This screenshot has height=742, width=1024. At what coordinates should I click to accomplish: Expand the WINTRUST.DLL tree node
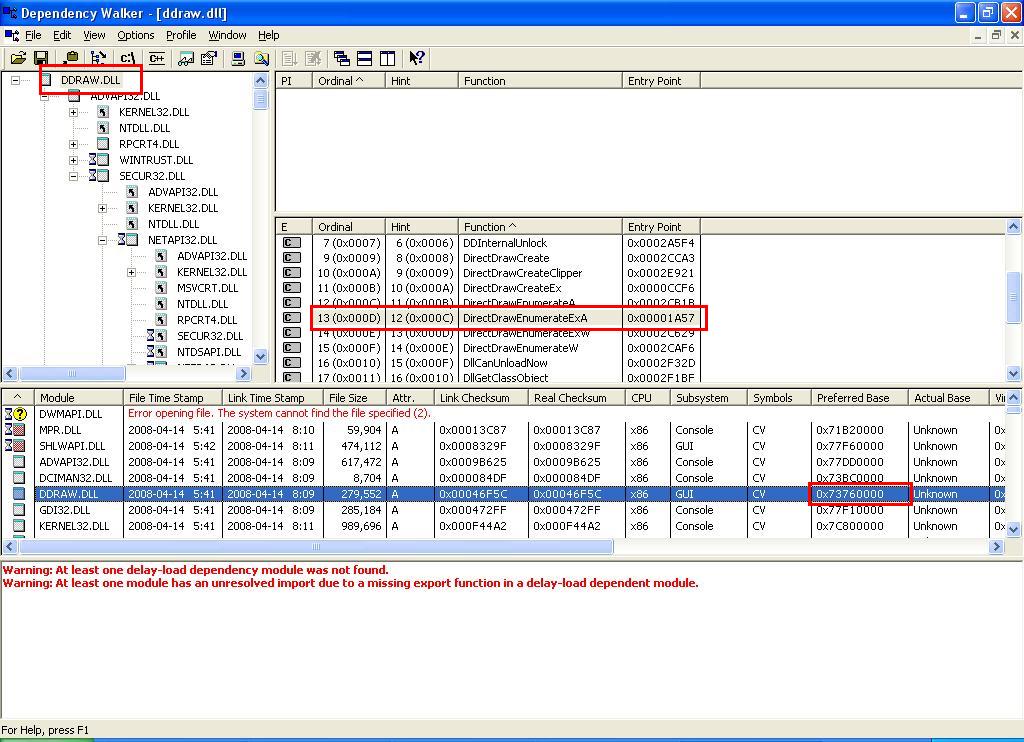click(x=73, y=160)
